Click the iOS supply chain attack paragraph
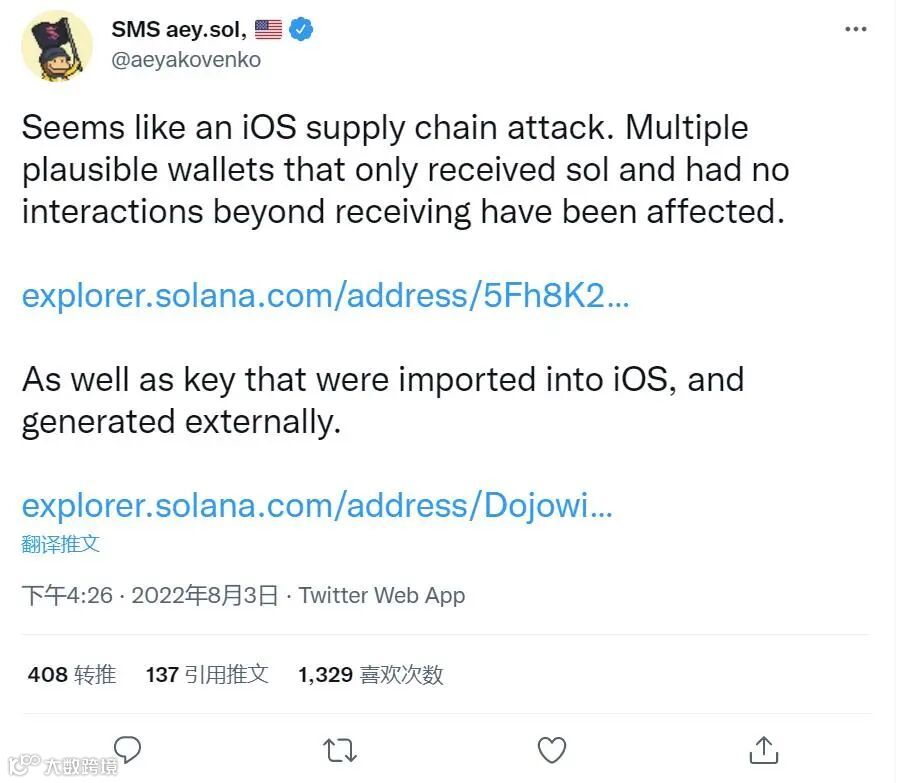 tap(405, 170)
